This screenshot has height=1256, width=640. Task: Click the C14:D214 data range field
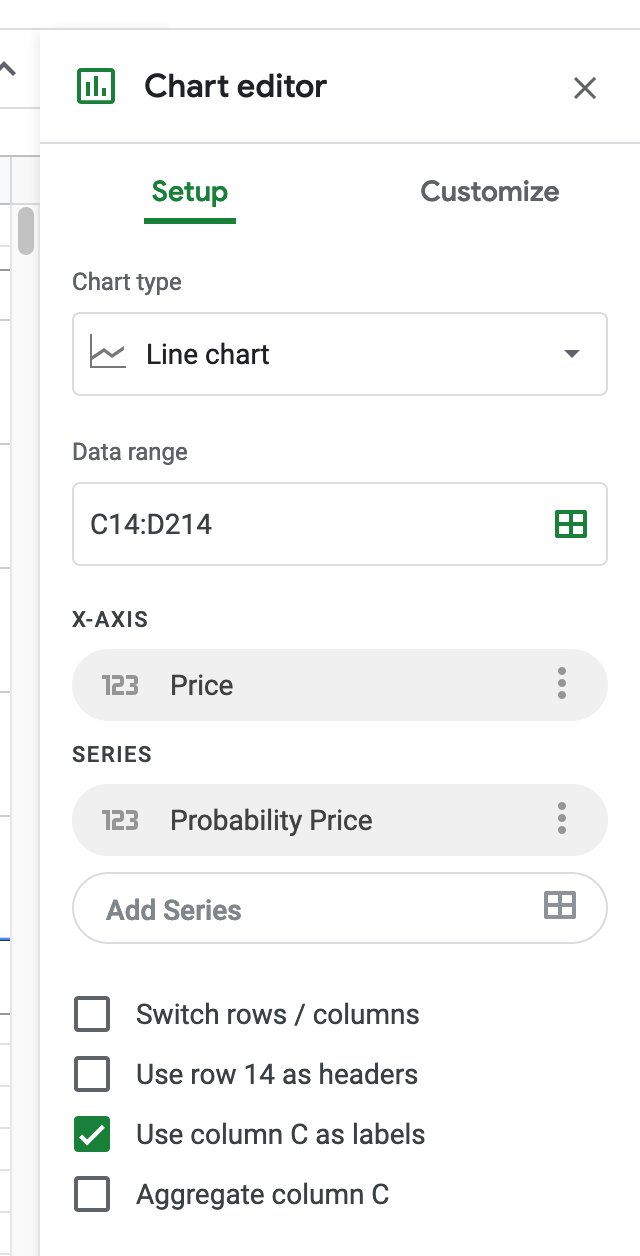[x=340, y=524]
